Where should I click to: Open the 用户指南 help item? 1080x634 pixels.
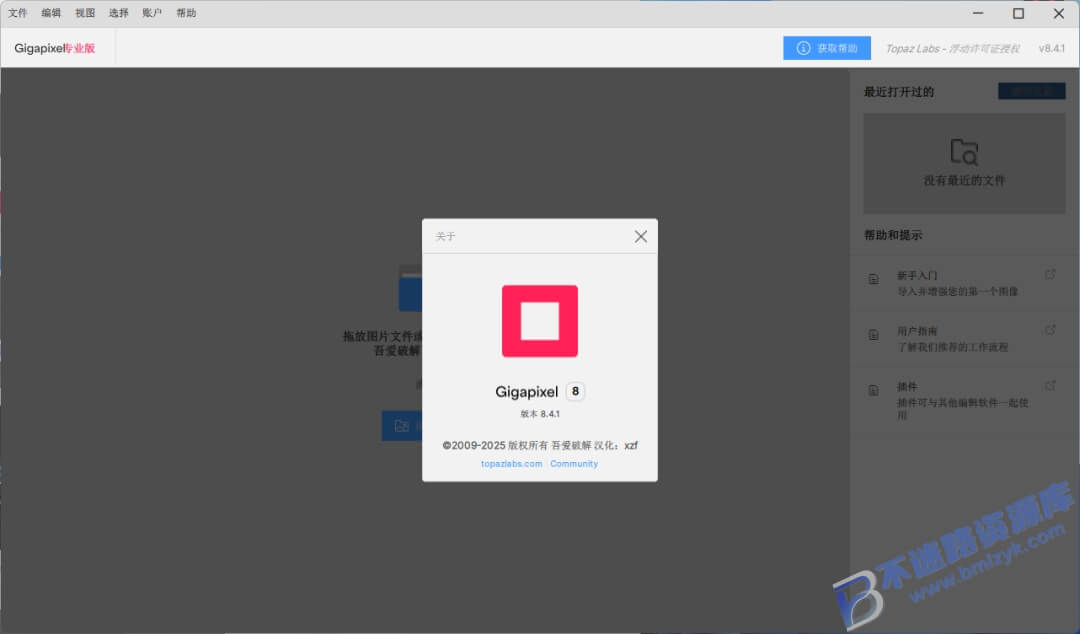(964, 338)
